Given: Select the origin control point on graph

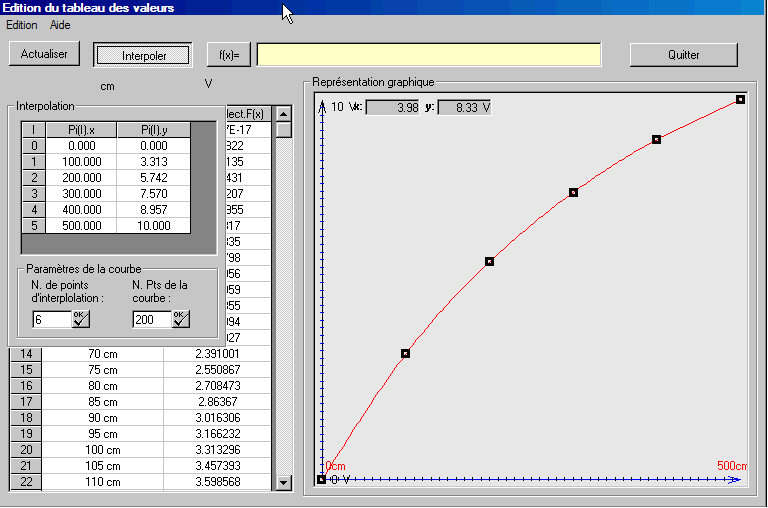Looking at the screenshot, I should [x=321, y=479].
